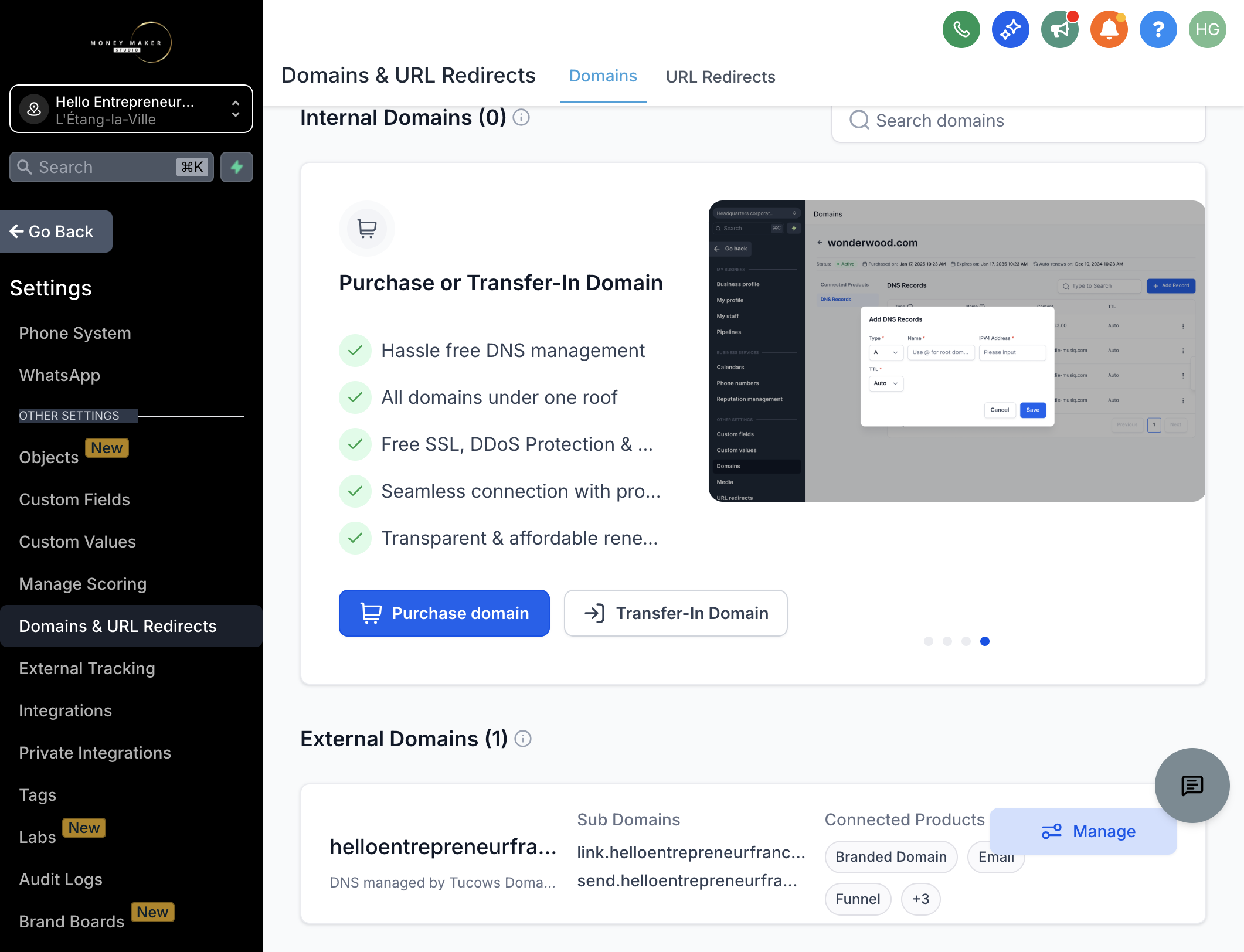Select the first carousel dot

928,641
